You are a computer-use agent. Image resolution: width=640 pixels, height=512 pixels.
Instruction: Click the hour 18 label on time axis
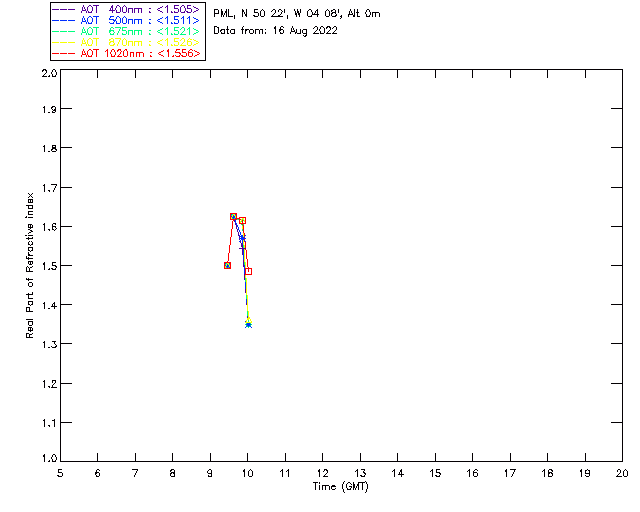(x=547, y=473)
